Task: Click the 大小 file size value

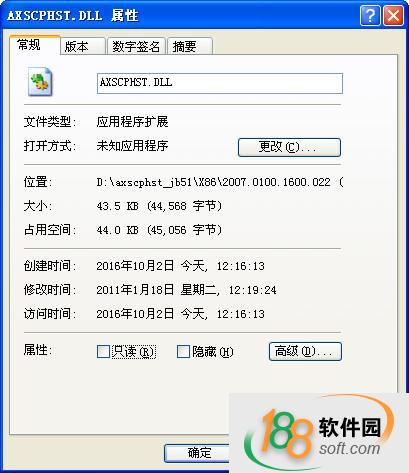Action: [159, 206]
